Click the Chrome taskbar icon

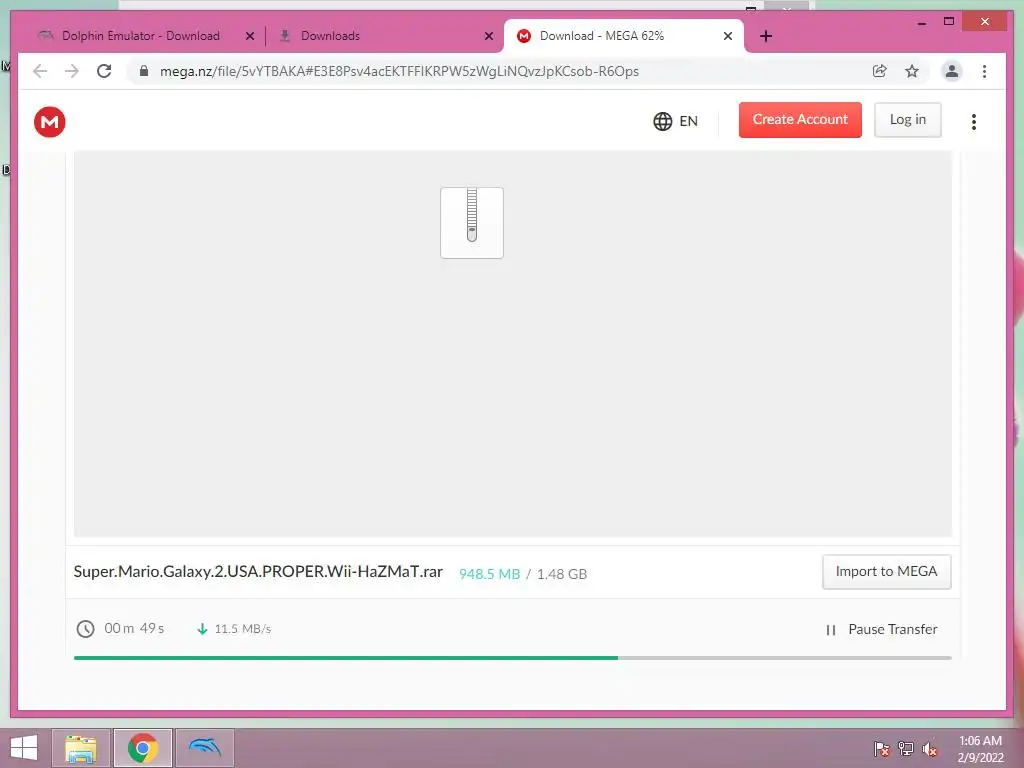click(x=142, y=748)
